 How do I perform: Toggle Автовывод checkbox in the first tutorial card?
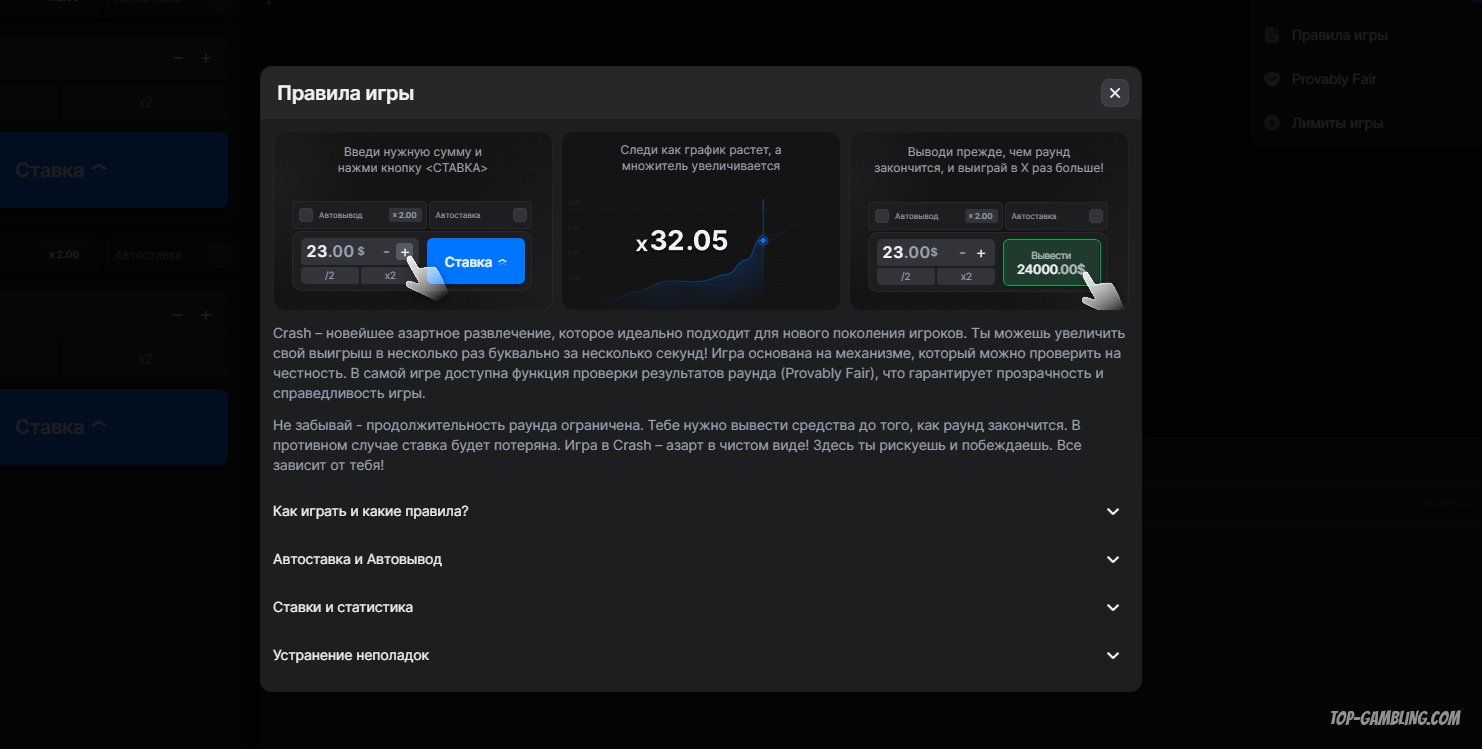[x=306, y=215]
